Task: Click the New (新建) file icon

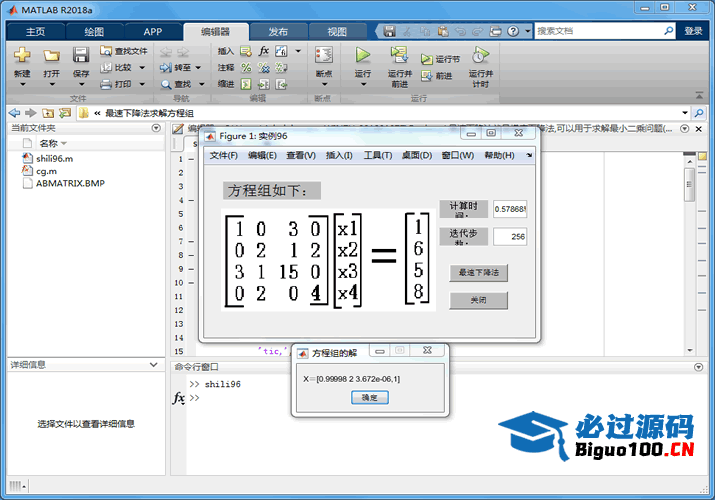Action: tap(22, 55)
